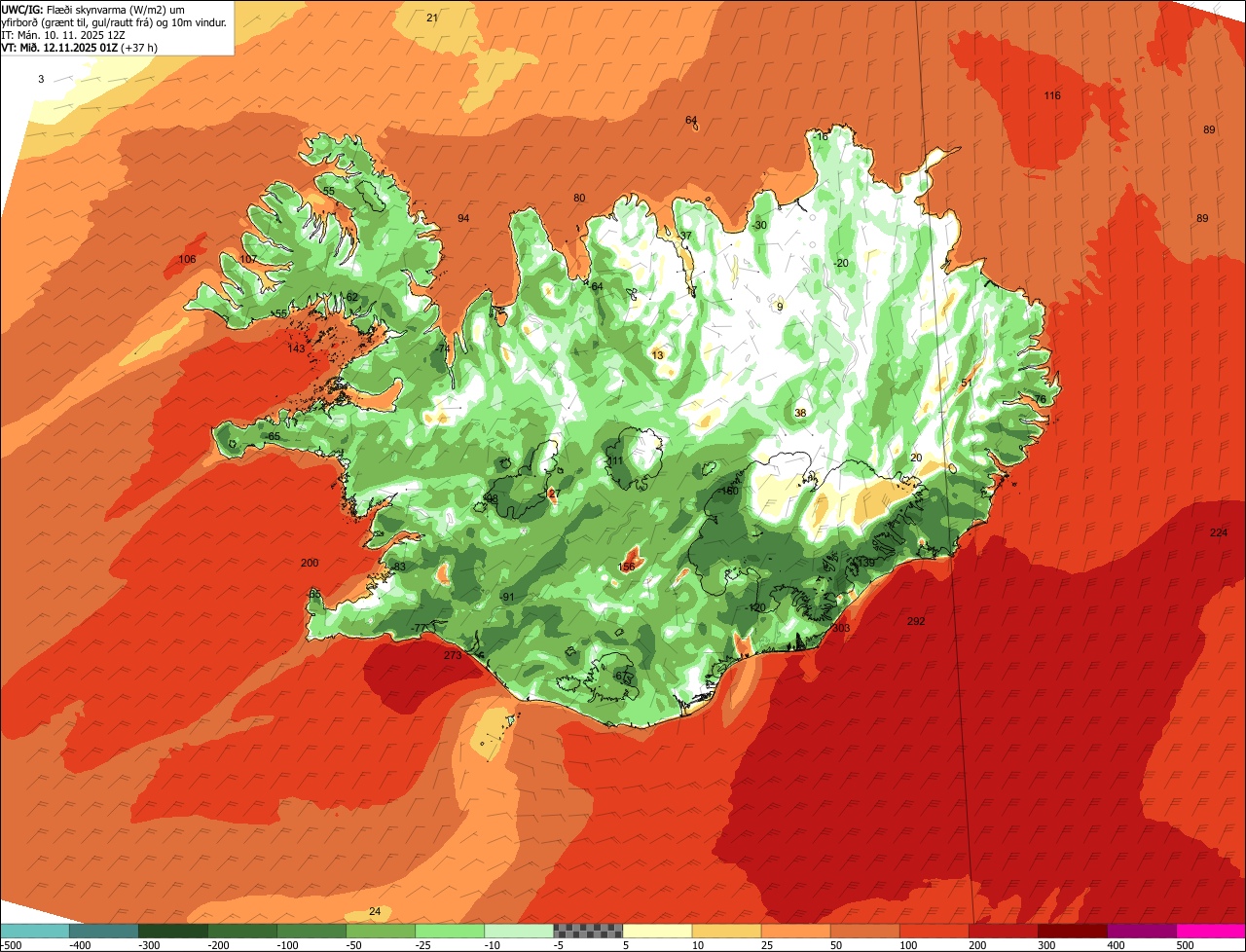This screenshot has width=1246, height=952.
Task: Click the value 143 in Breiðafjörður bay
Action: pyautogui.click(x=297, y=348)
